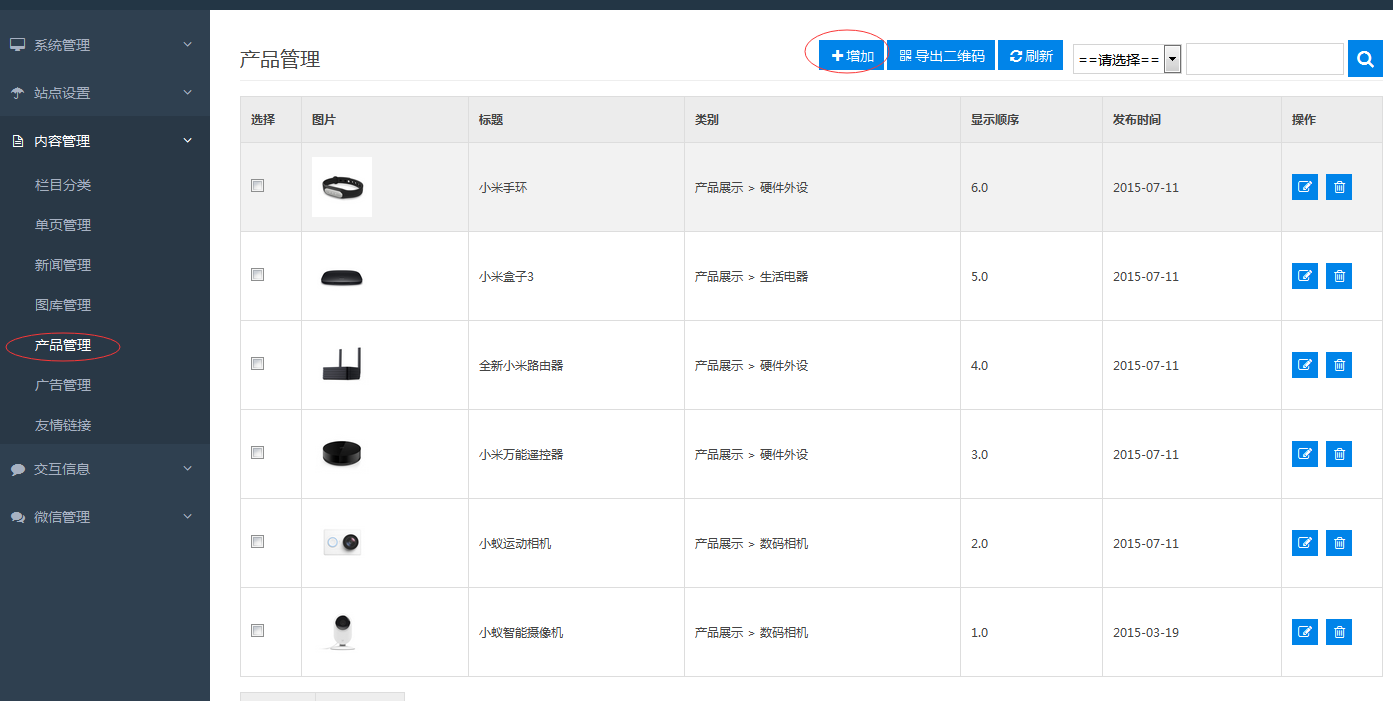1393x701 pixels.
Task: Expand the 微信管理 sidebar menu
Action: [100, 517]
